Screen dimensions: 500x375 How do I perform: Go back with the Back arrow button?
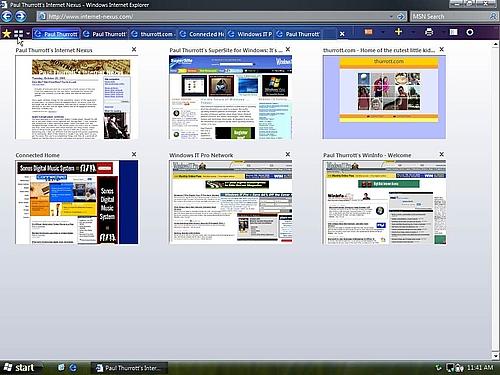pos(7,16)
